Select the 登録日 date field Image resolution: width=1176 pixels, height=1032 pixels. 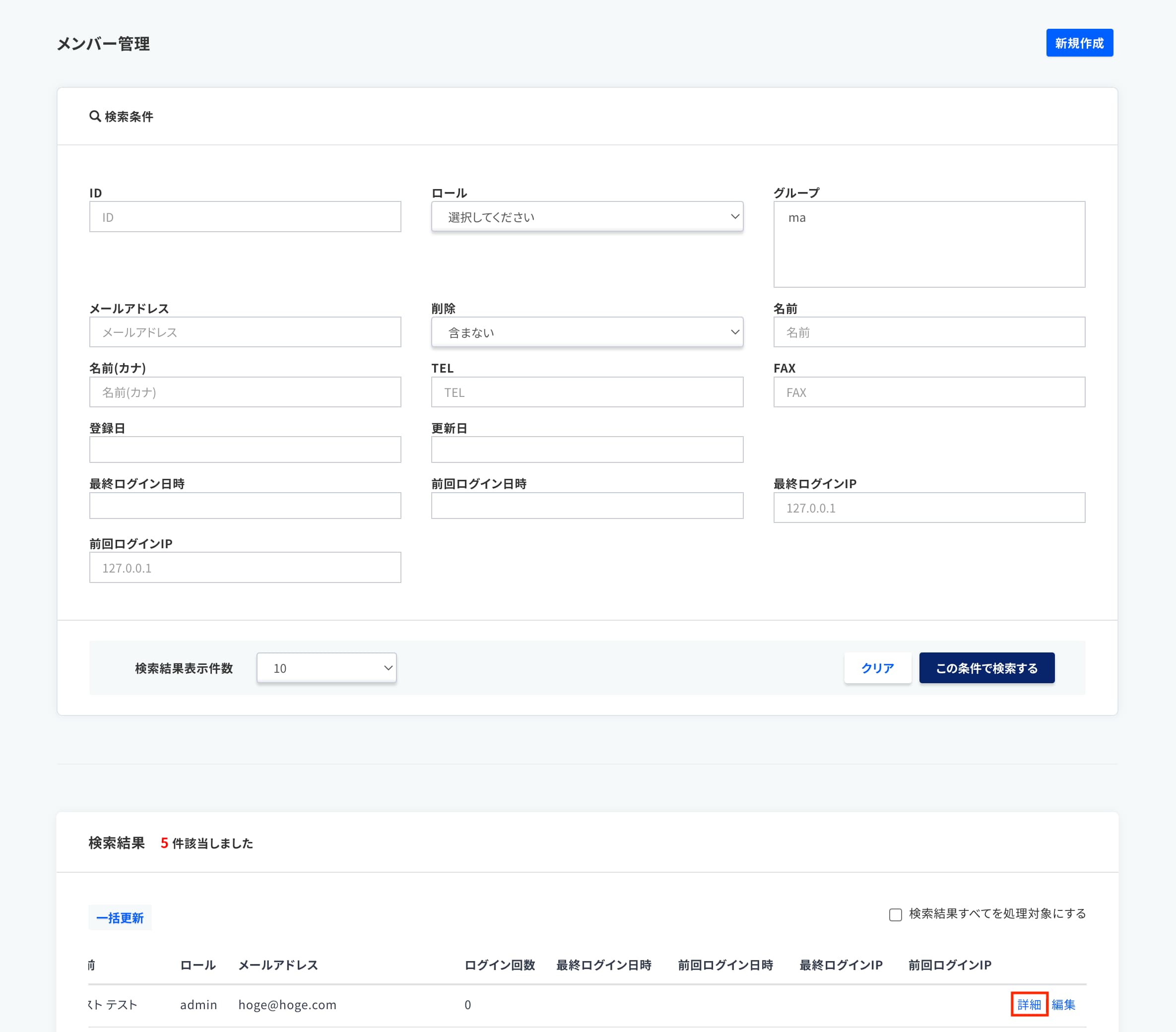[245, 450]
